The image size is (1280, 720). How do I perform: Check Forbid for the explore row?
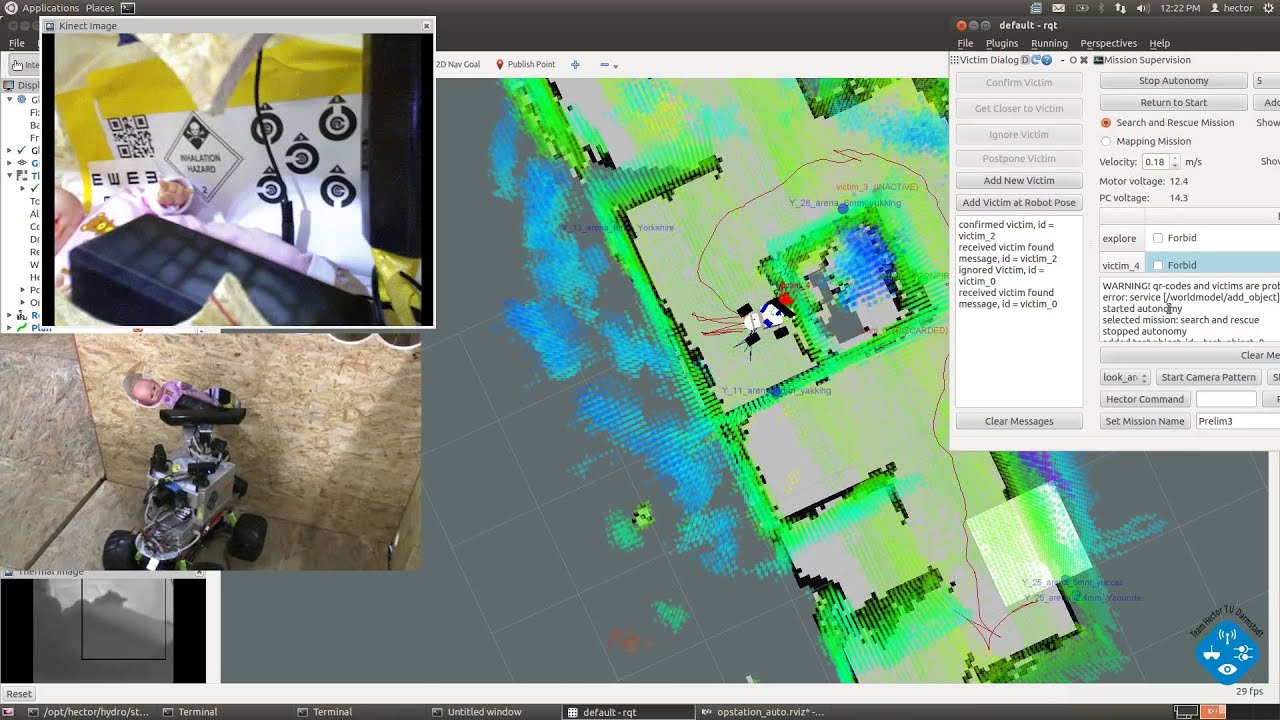pyautogui.click(x=1158, y=238)
